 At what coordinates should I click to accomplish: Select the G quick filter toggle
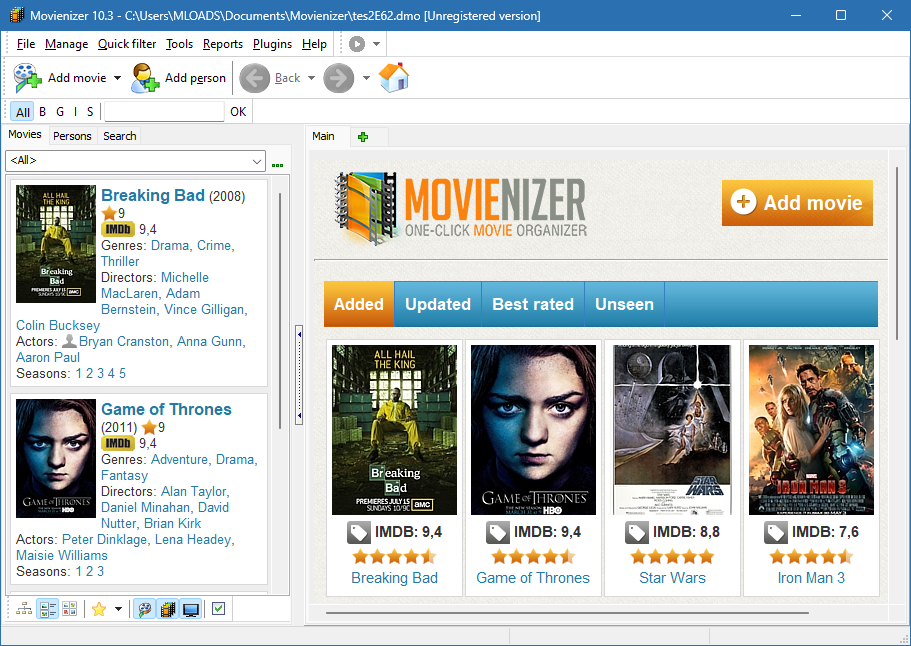click(x=60, y=112)
